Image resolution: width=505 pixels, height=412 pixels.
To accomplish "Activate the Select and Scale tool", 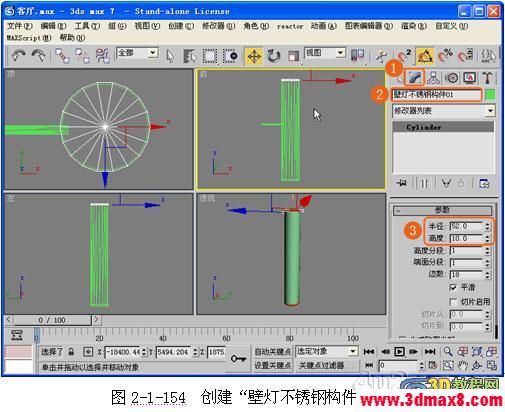I will [x=293, y=56].
